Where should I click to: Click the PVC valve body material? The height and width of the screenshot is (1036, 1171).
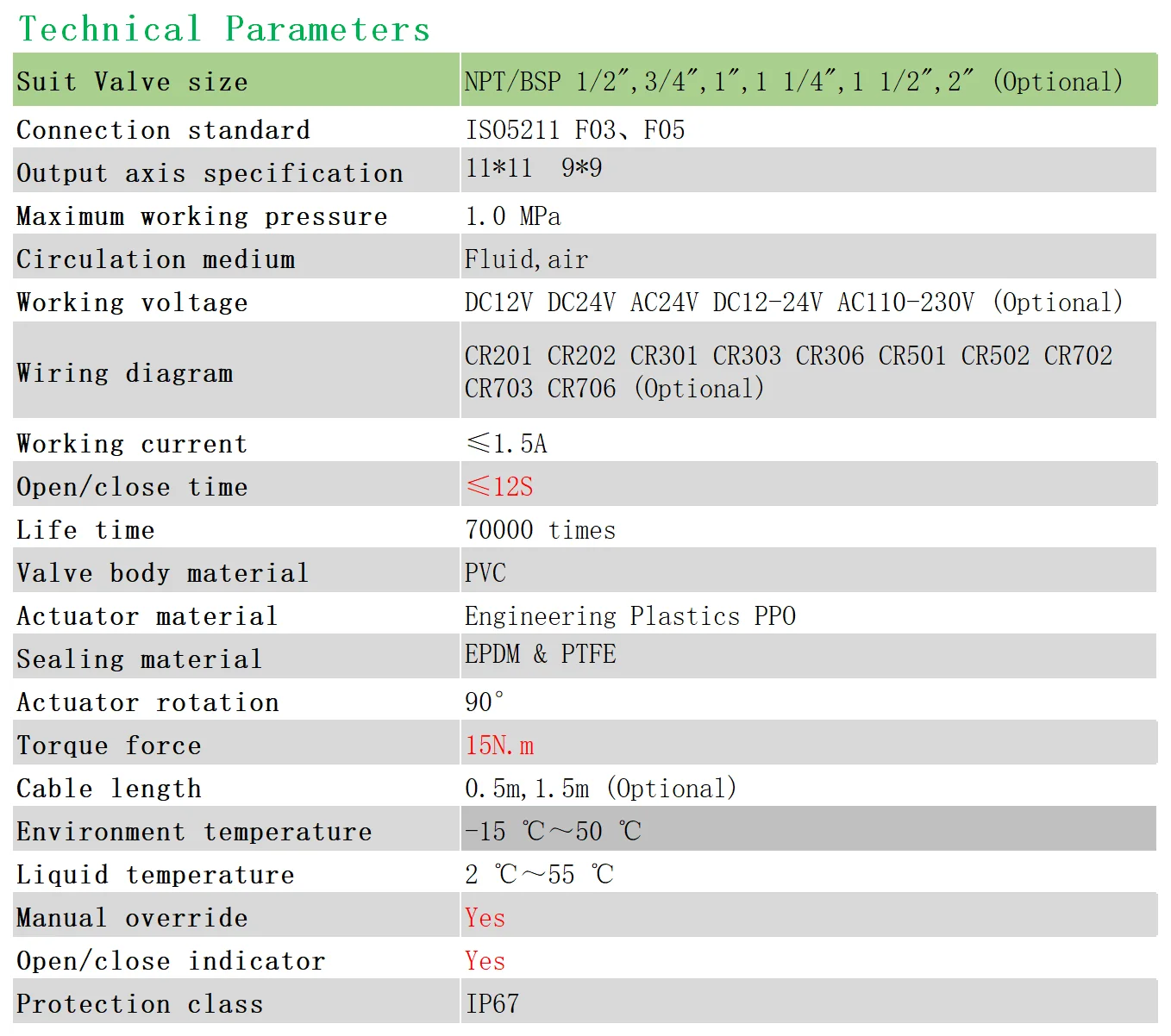tap(485, 573)
